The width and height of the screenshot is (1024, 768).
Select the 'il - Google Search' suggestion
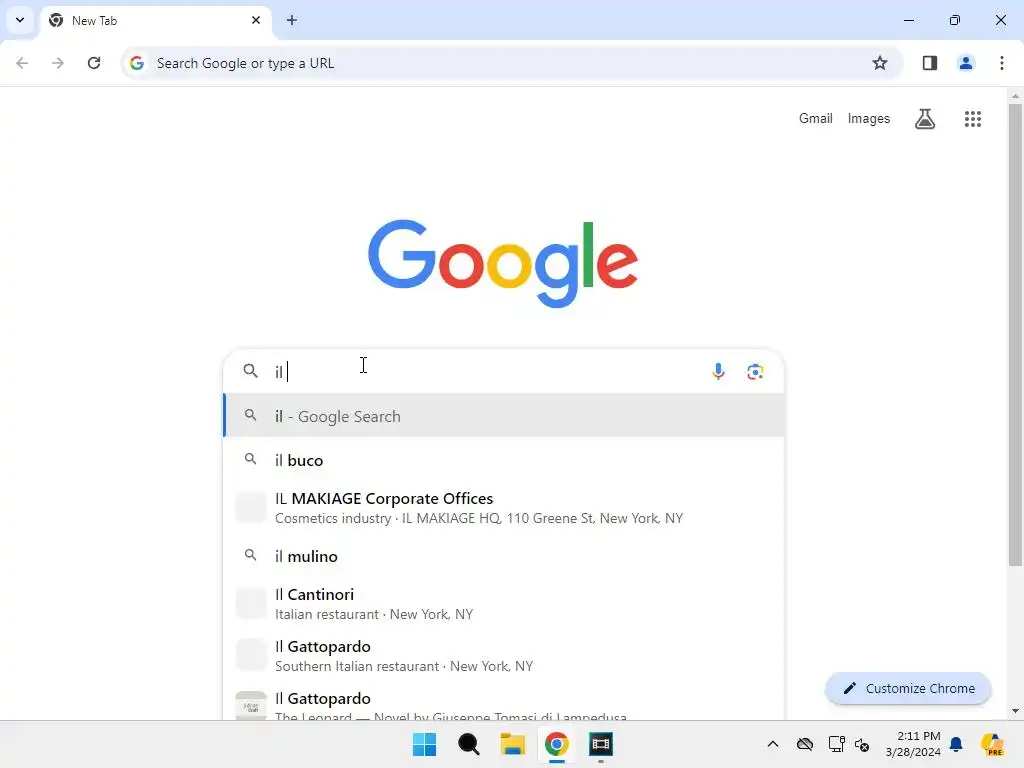(x=504, y=416)
